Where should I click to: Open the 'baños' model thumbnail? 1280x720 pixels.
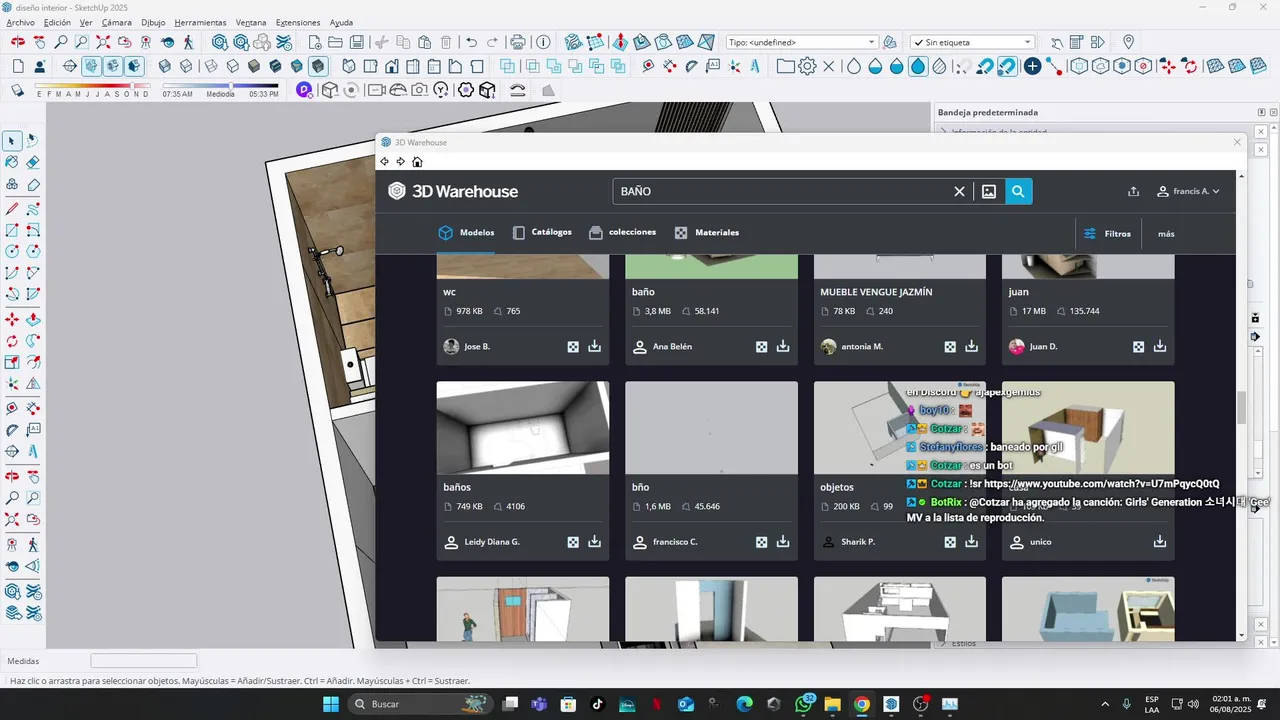[x=523, y=427]
